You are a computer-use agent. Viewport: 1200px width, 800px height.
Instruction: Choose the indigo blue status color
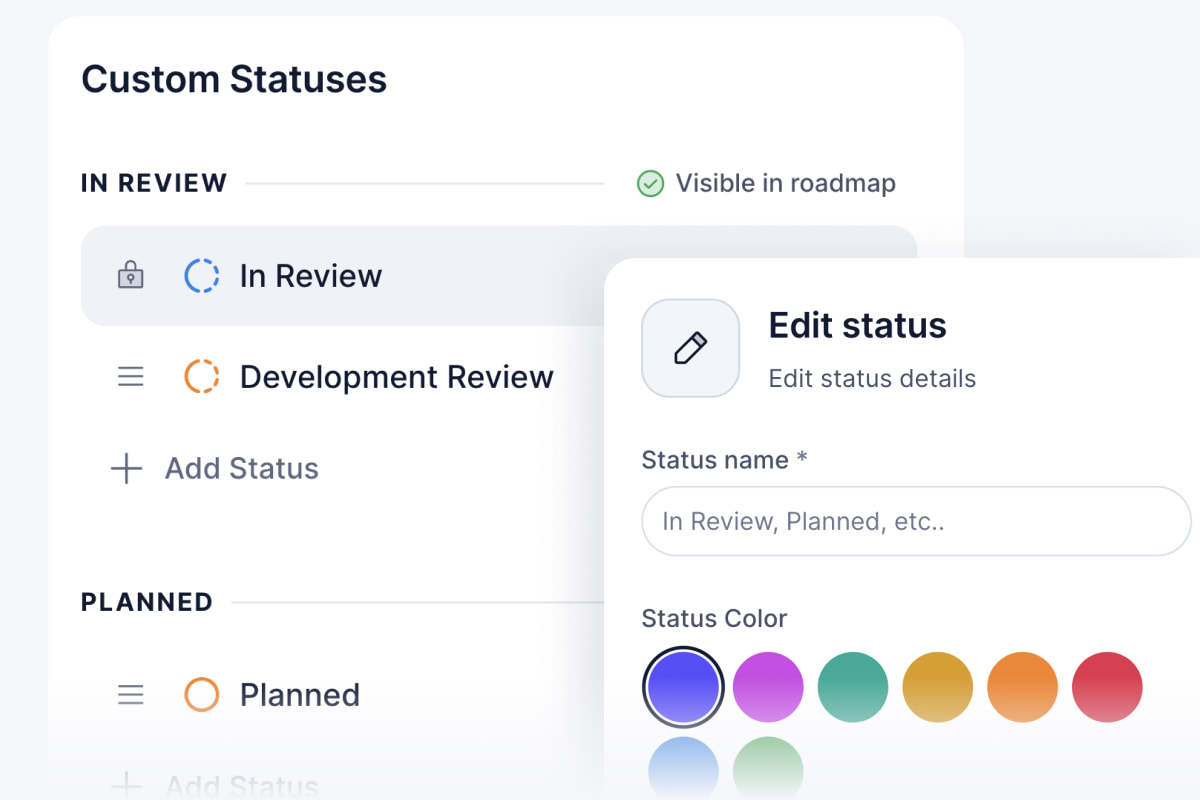(683, 687)
